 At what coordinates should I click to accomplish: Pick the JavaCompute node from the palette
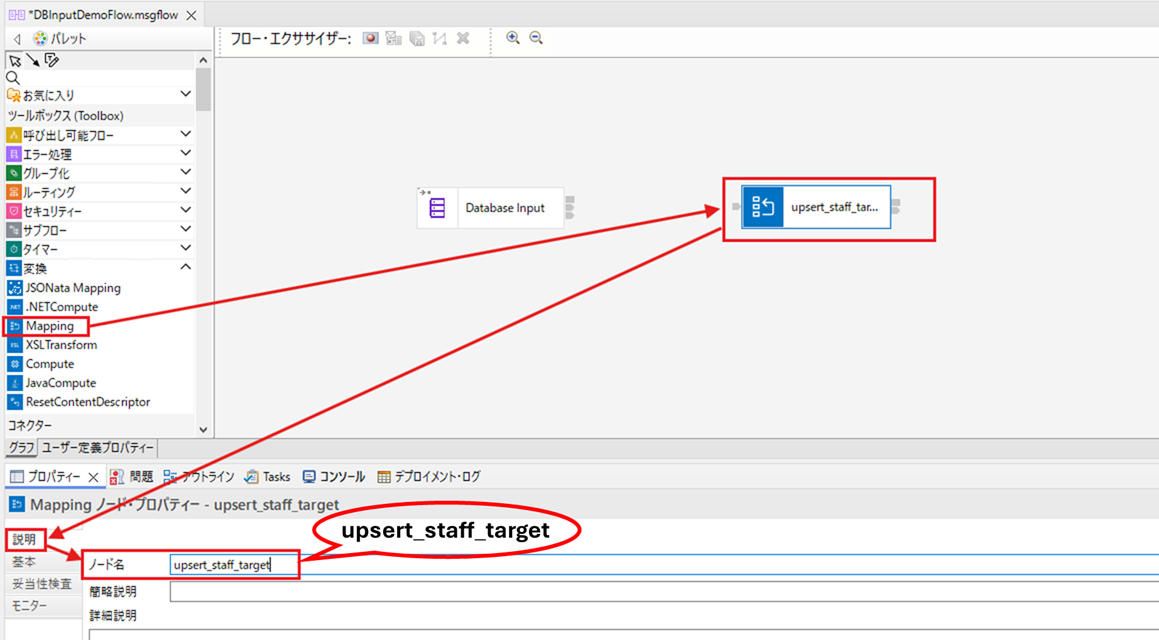point(61,383)
